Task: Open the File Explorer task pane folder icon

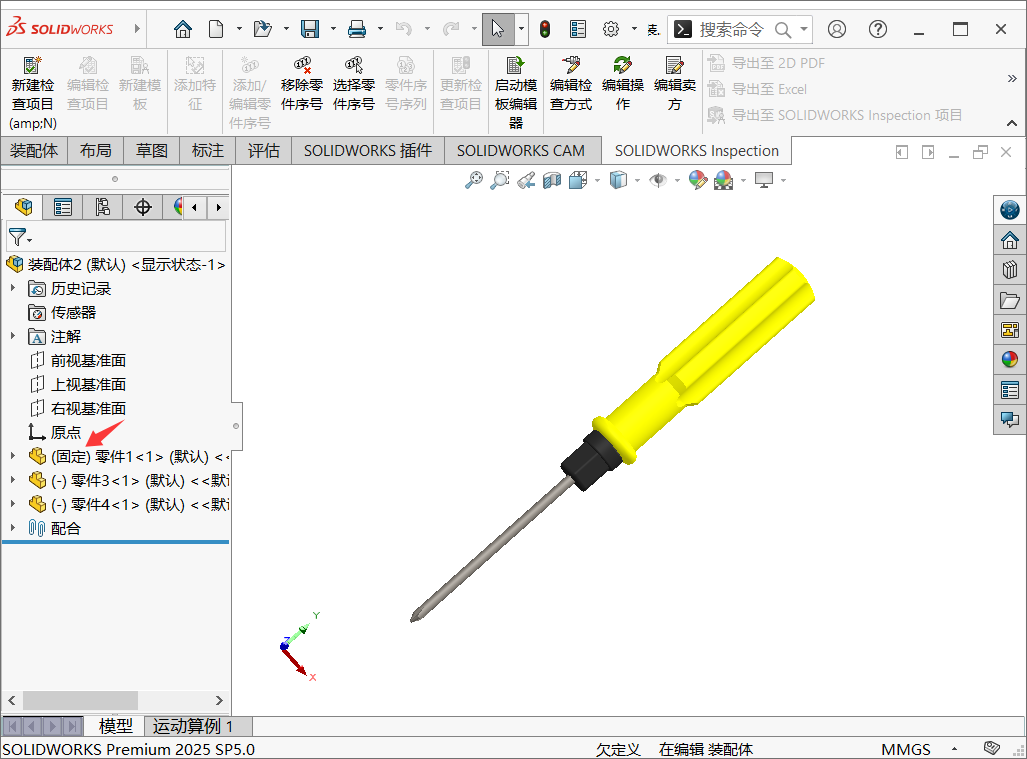Action: point(1009,300)
